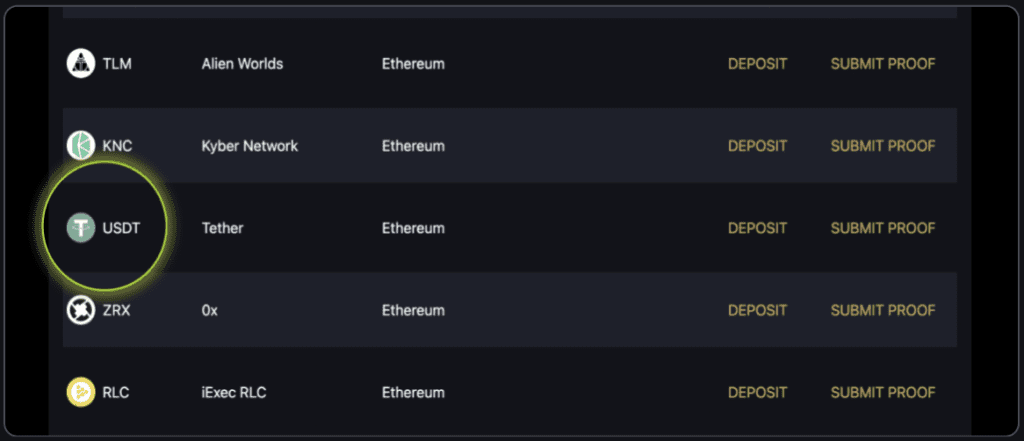Select the Kyber Network token name
The height and width of the screenshot is (441, 1024).
[249, 146]
